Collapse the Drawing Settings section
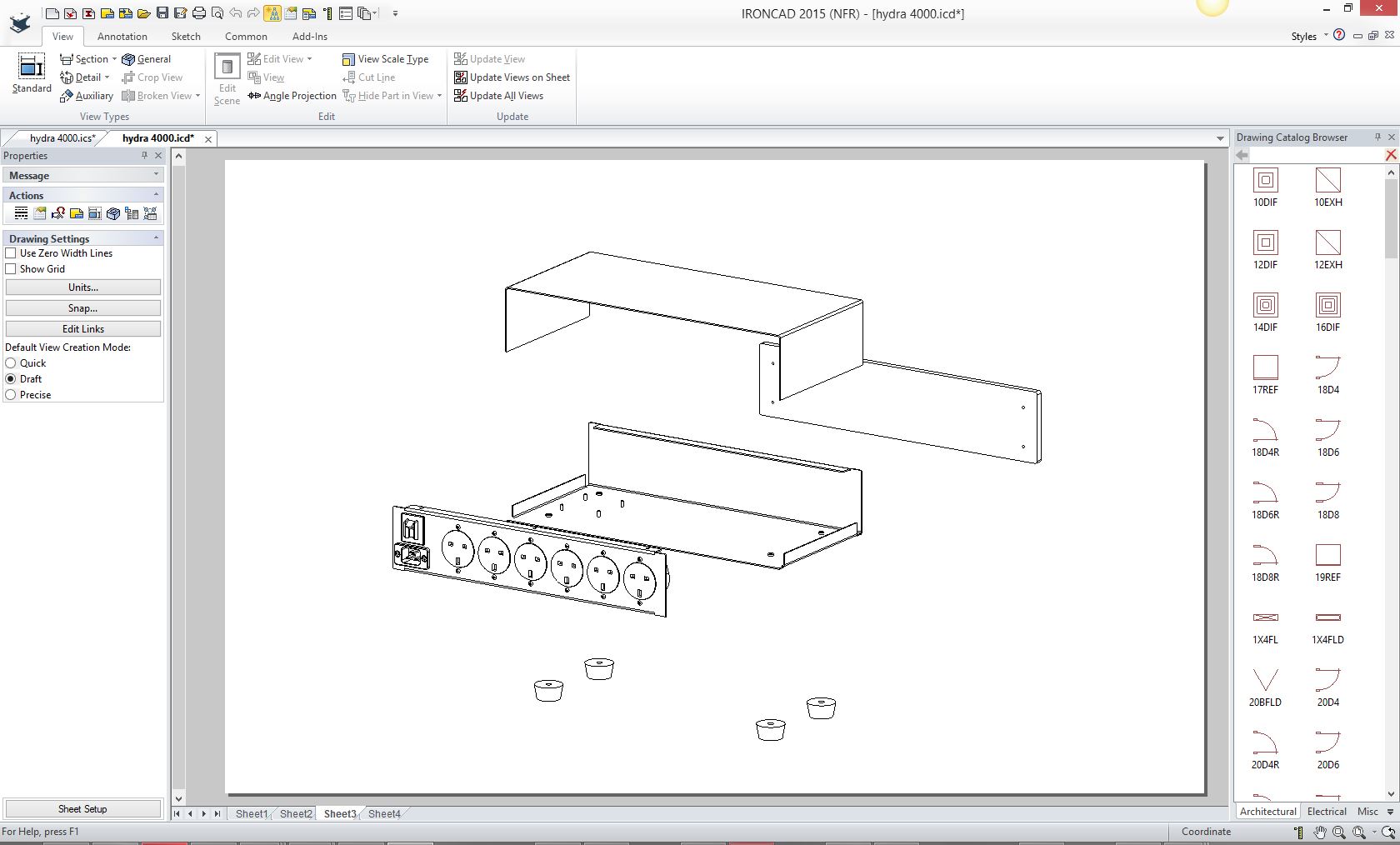This screenshot has width=1400, height=845. [x=156, y=238]
